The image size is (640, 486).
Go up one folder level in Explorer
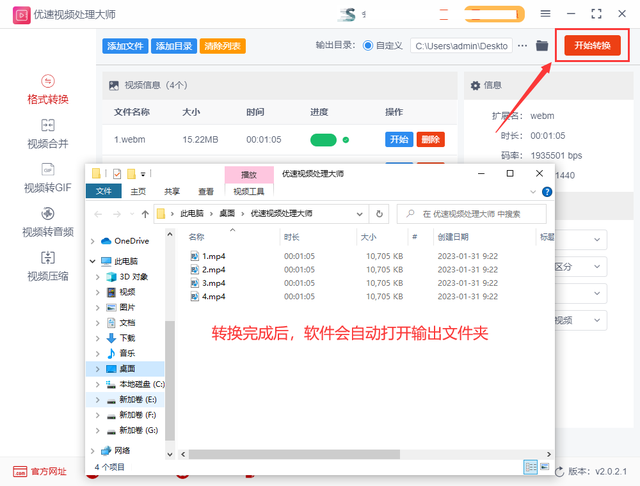[x=145, y=214]
